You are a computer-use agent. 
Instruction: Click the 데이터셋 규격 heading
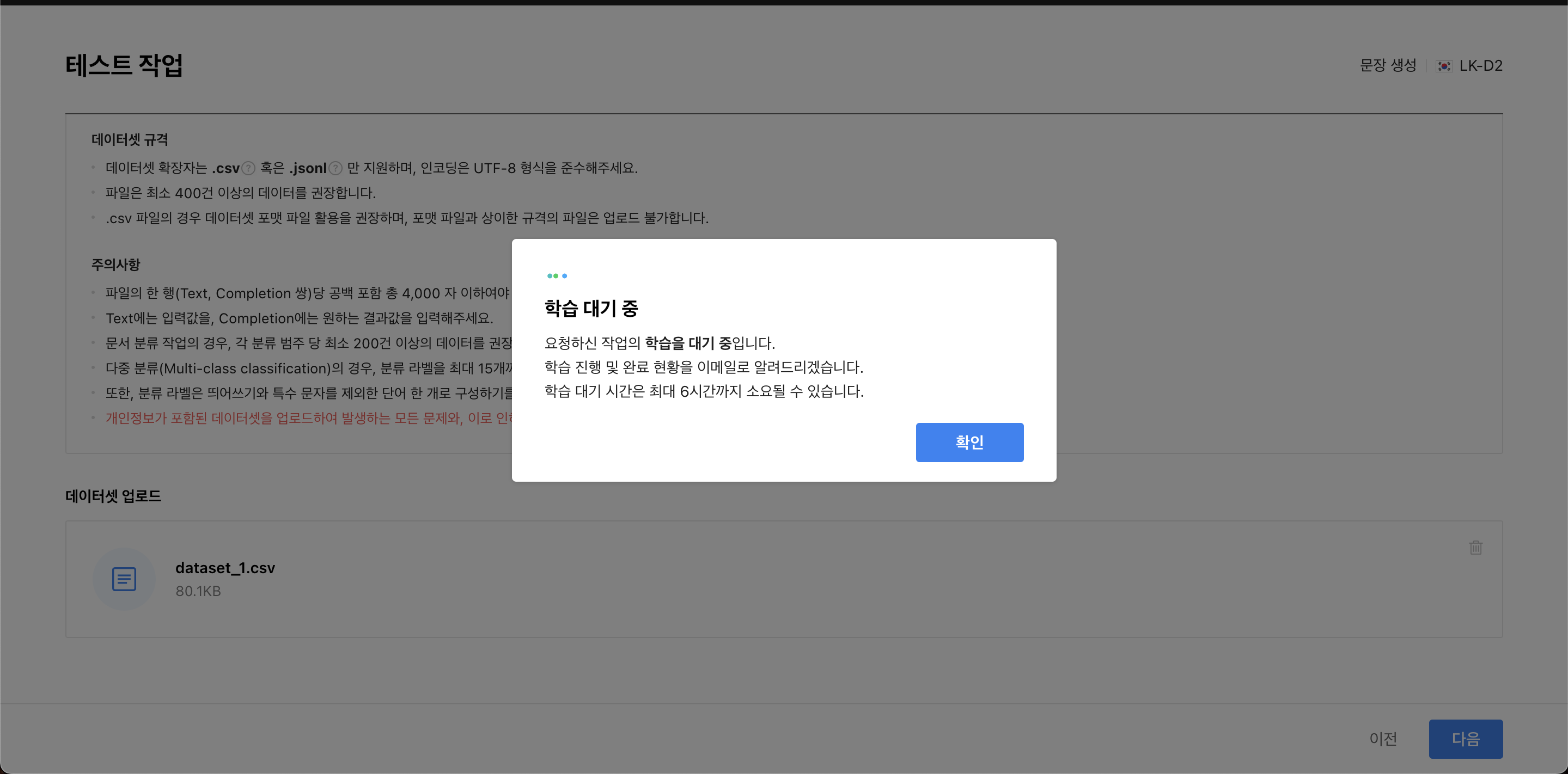pos(130,139)
